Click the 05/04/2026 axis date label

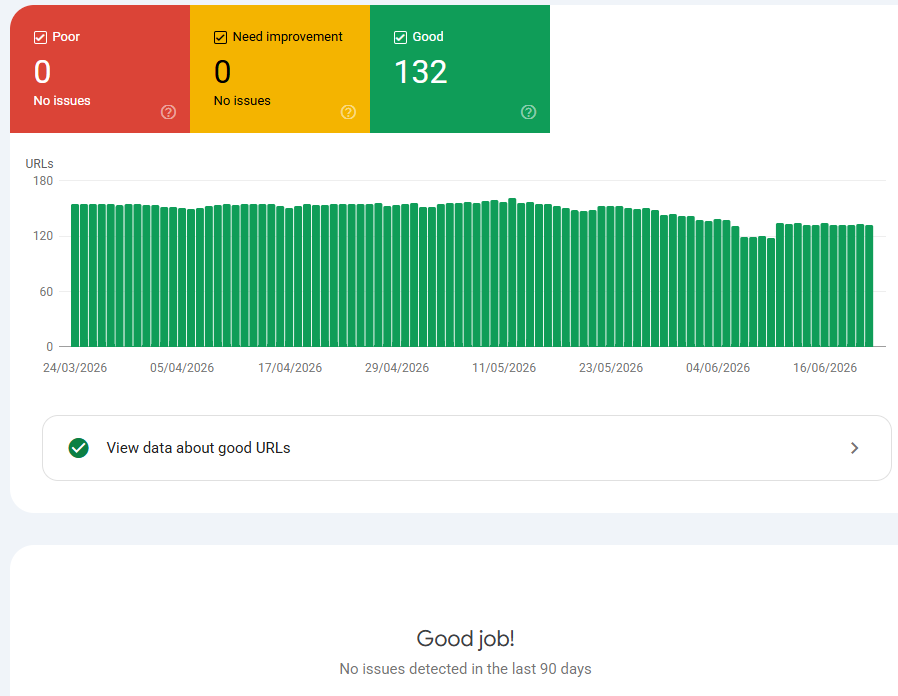point(182,368)
